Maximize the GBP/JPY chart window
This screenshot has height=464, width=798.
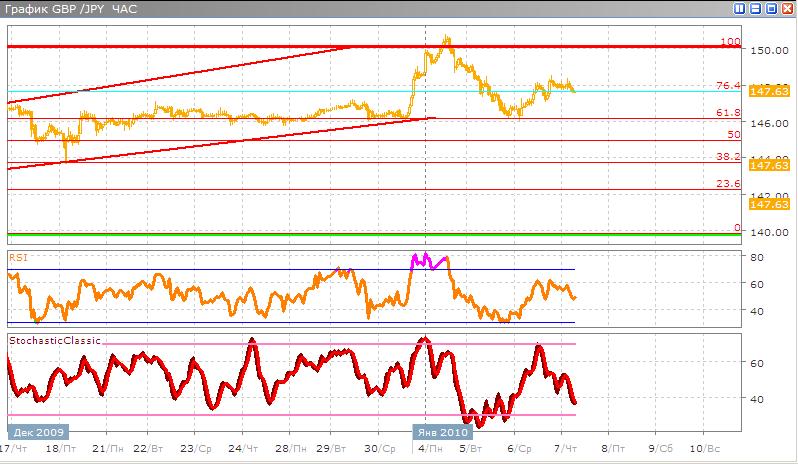770,9
